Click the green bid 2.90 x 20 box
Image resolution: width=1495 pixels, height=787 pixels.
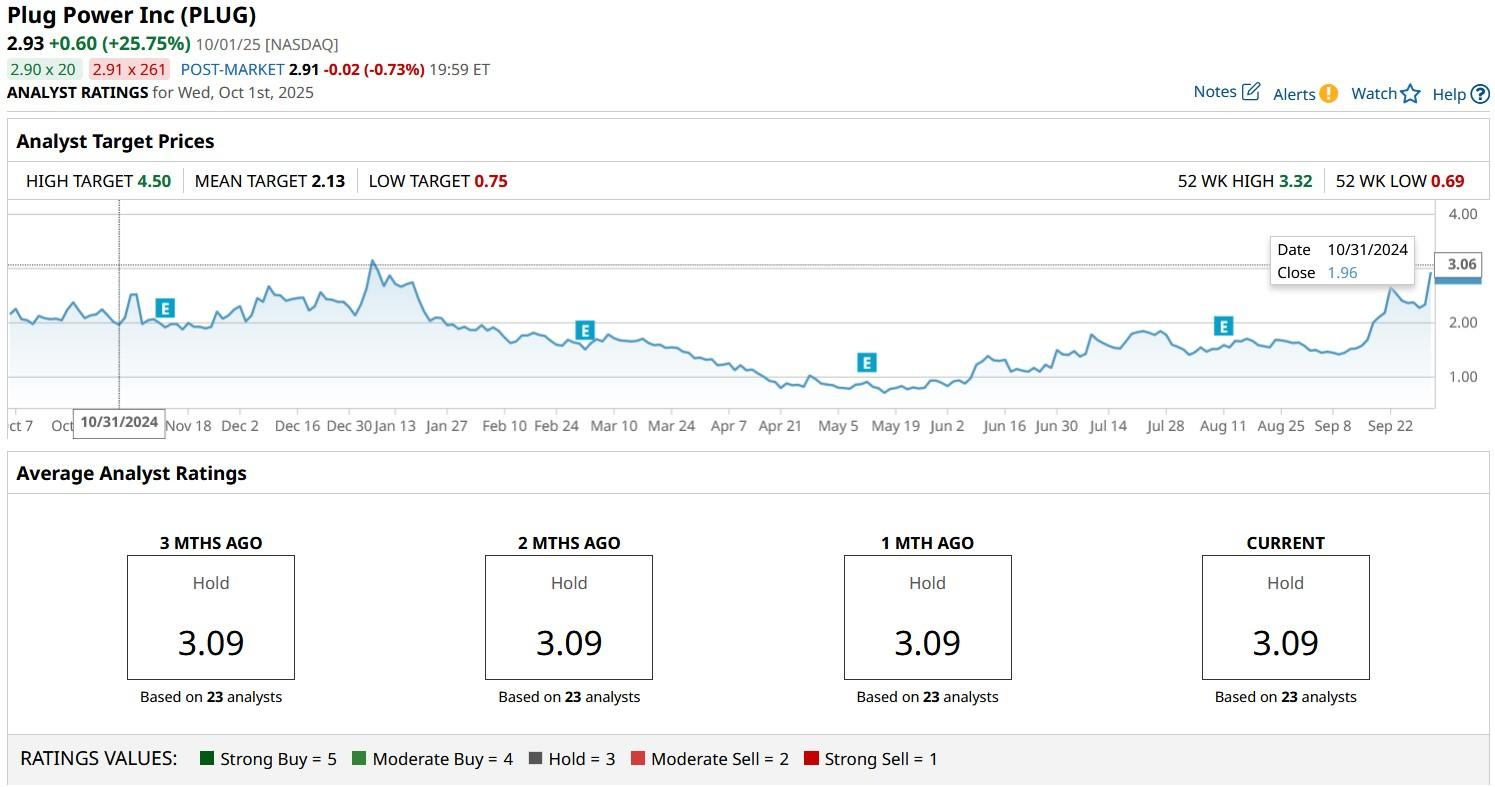42,69
